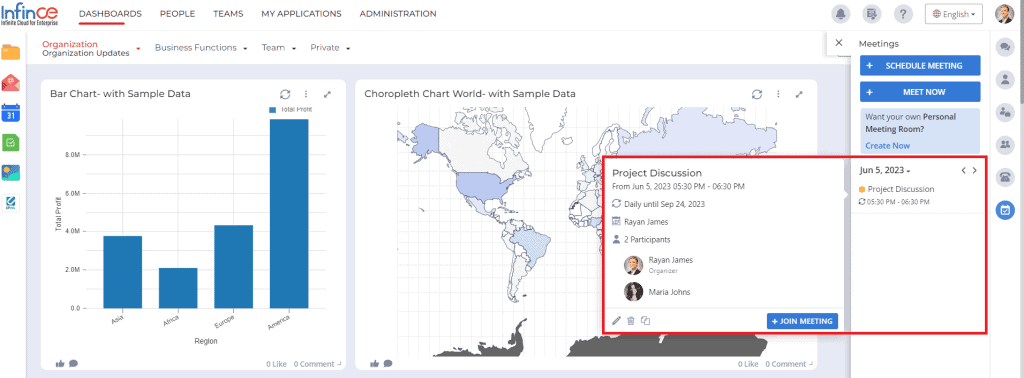Open the ADMINISTRATION menu tab
Image resolution: width=1024 pixels, height=378 pixels.
[398, 14]
